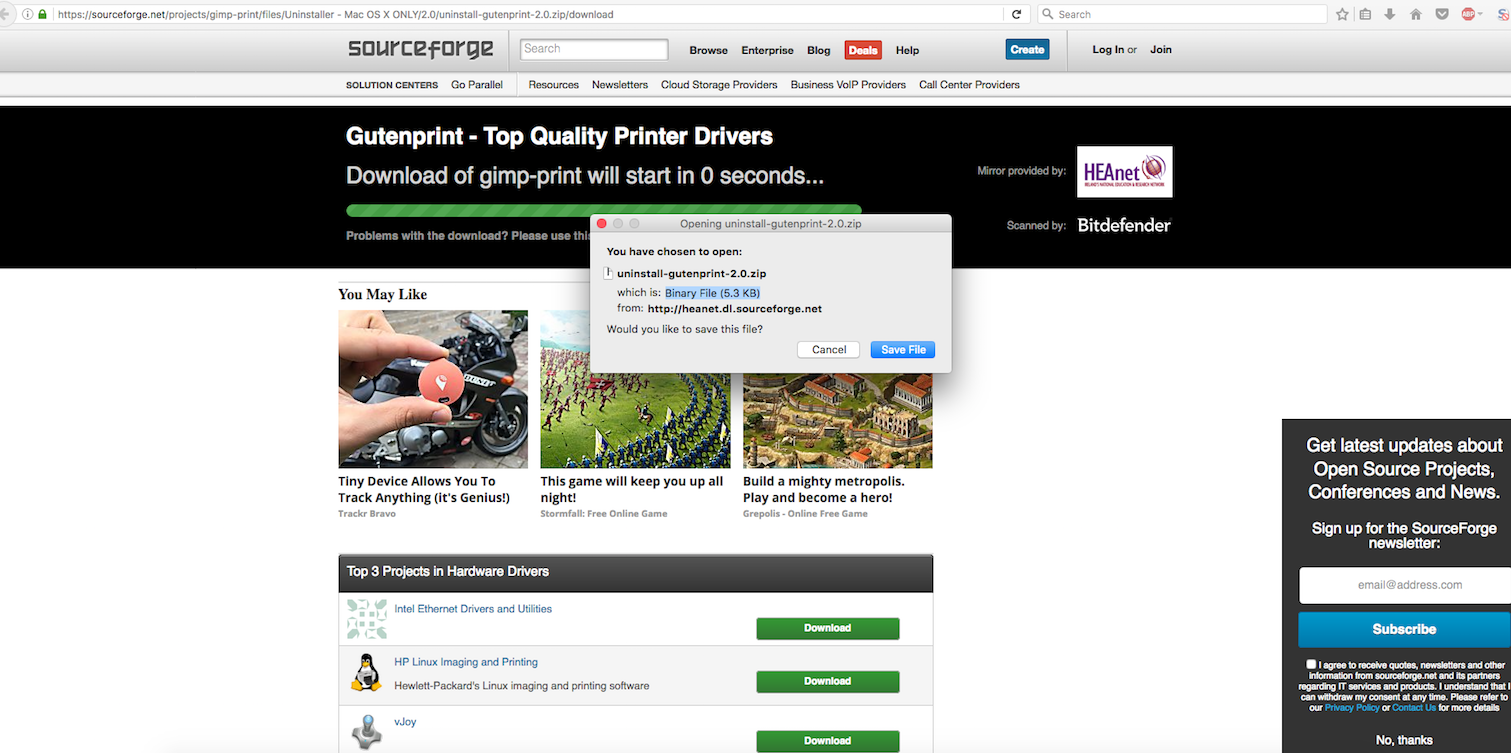Select the uninstall-gutenprint-2.0.zip file name

click(x=692, y=273)
